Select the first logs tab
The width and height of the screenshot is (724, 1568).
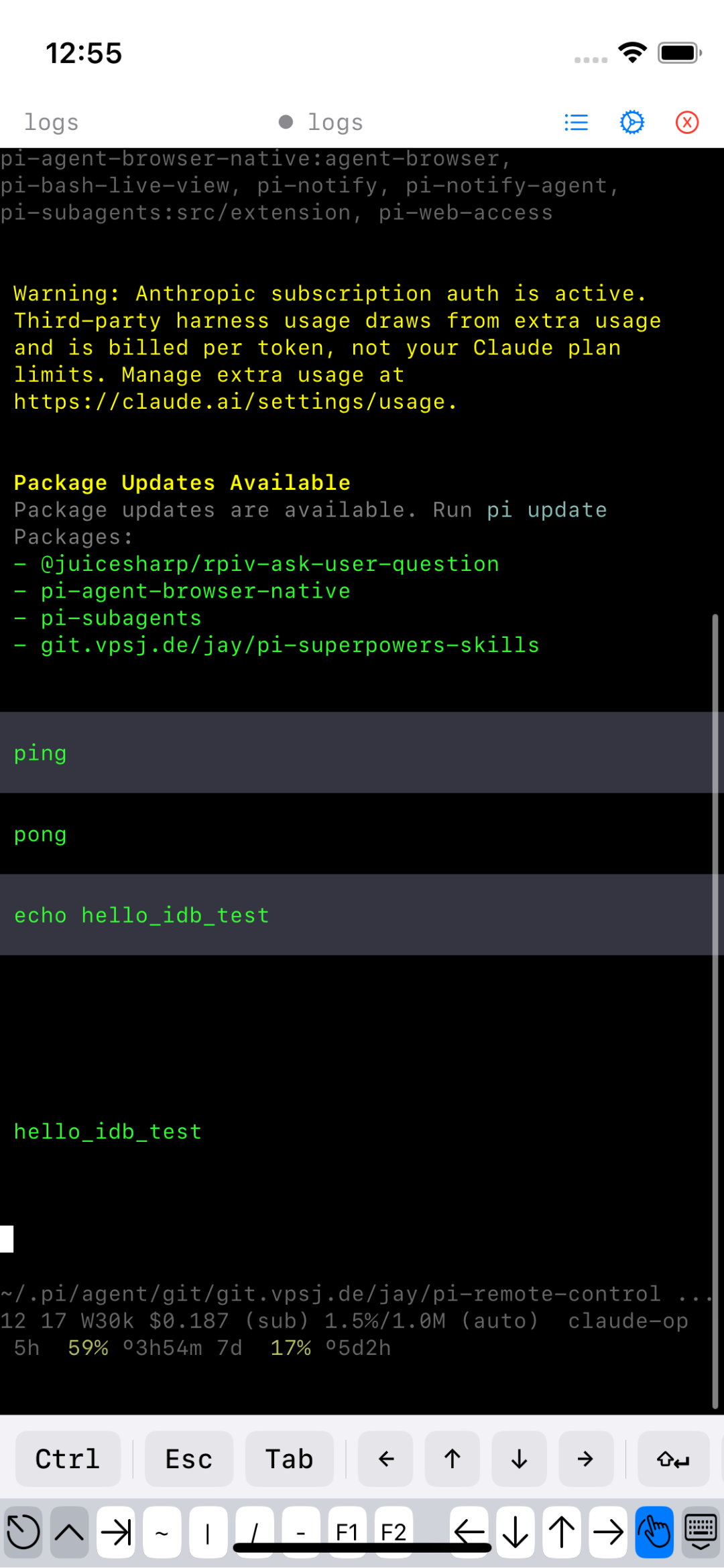pos(52,122)
